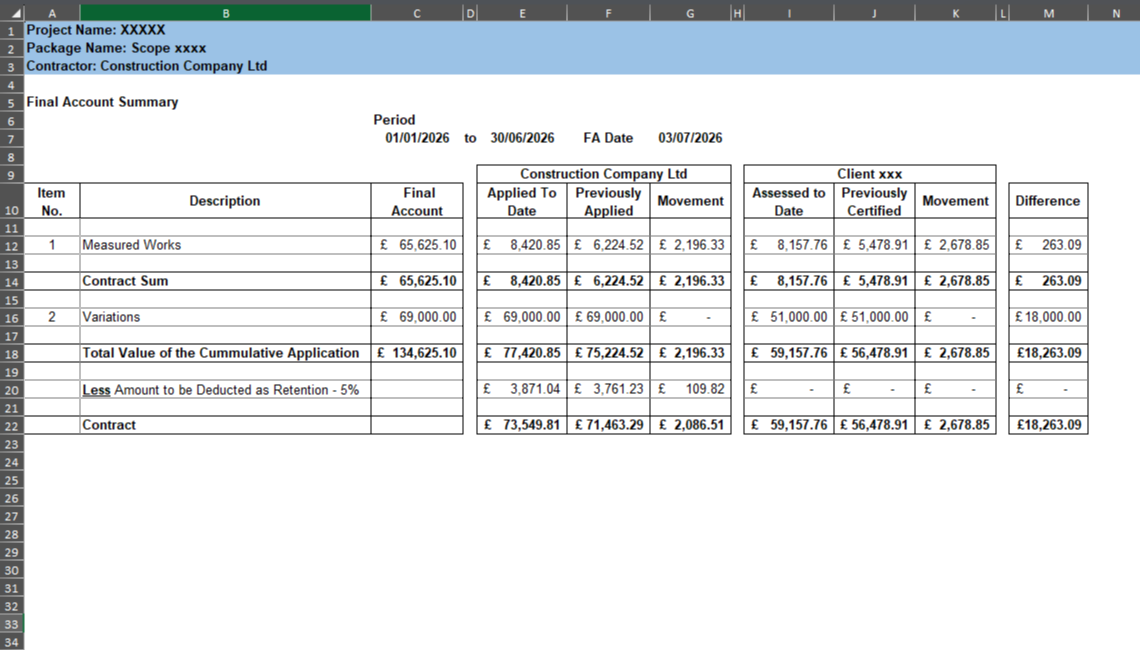
Task: Click the Construction Company Ltd merged header cell
Action: tap(605, 173)
